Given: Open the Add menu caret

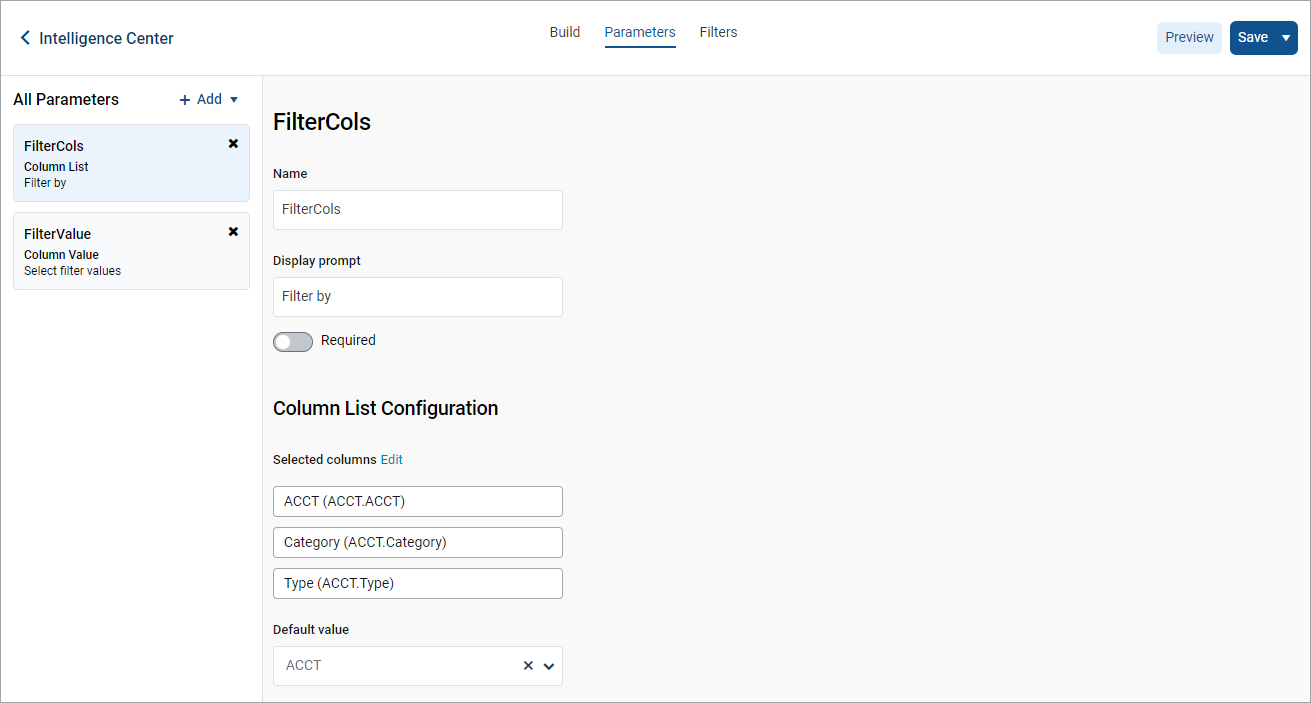Looking at the screenshot, I should (234, 100).
